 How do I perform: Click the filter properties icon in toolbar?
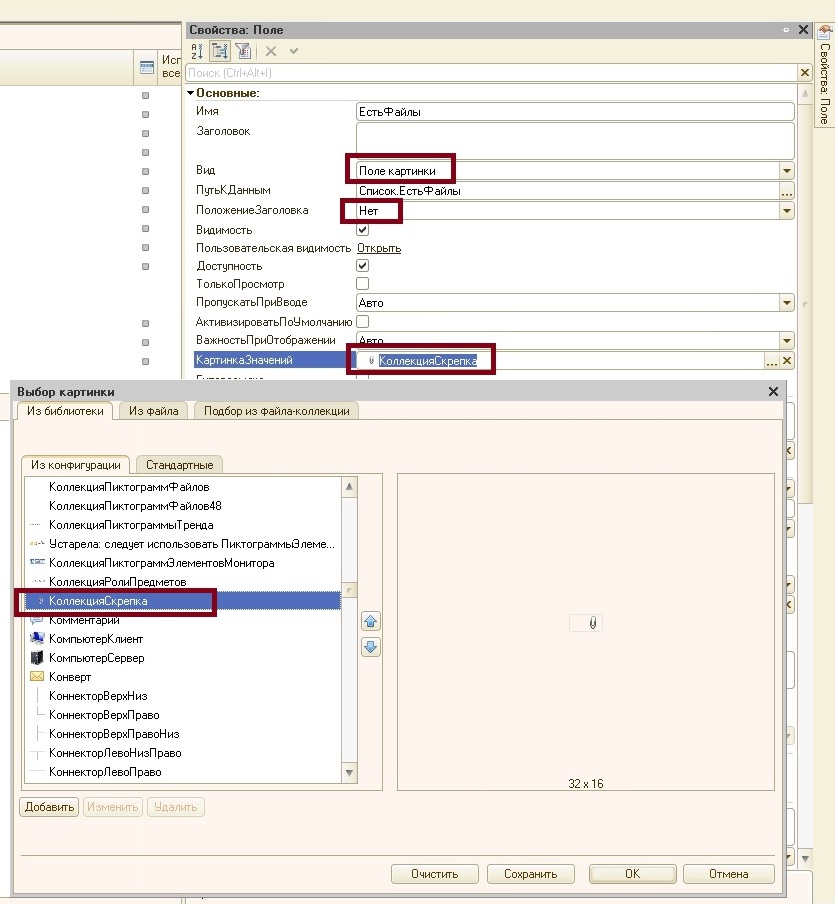(x=243, y=51)
